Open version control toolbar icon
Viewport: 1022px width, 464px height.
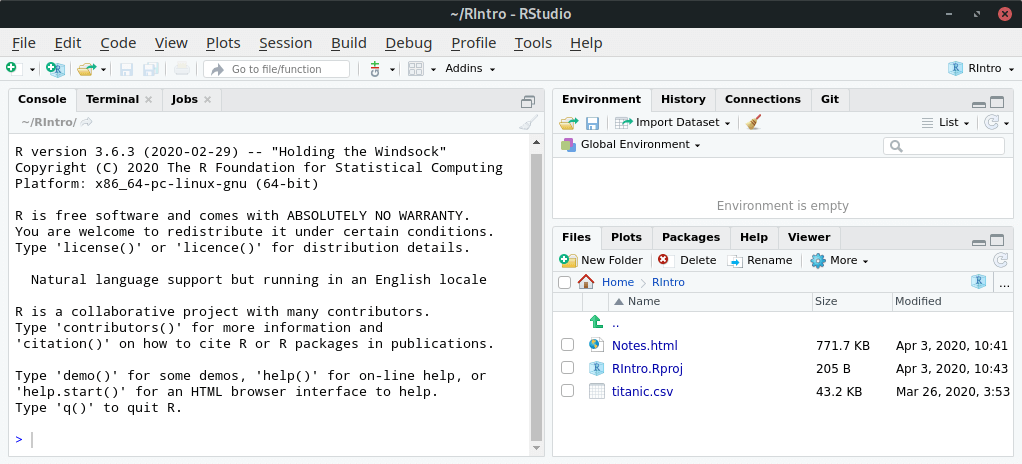click(374, 68)
